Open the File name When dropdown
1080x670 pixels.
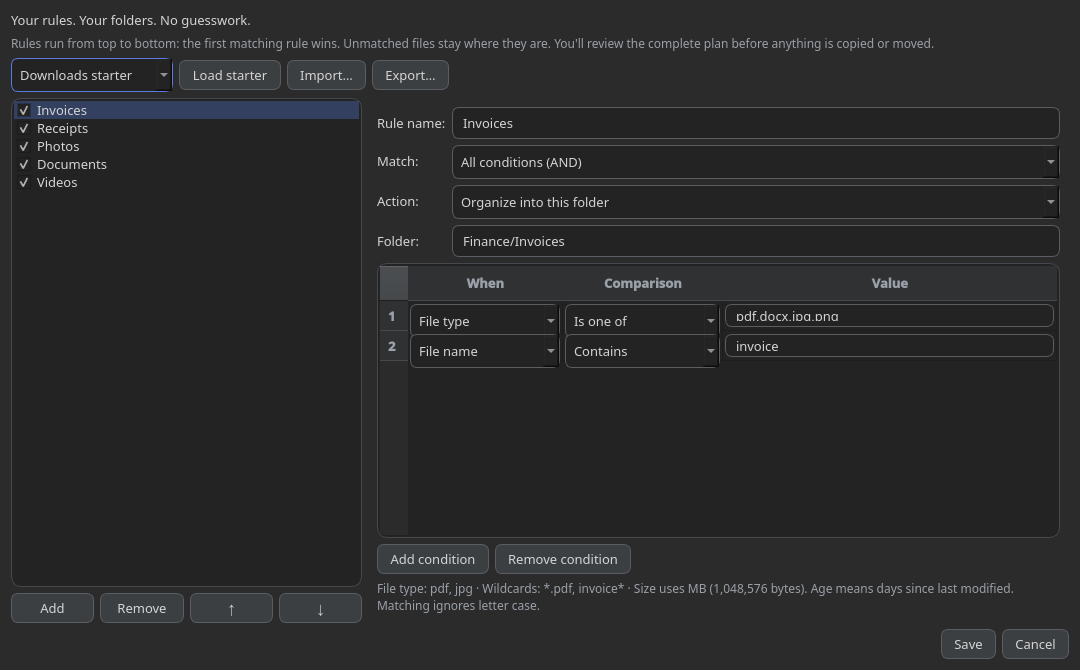point(485,351)
